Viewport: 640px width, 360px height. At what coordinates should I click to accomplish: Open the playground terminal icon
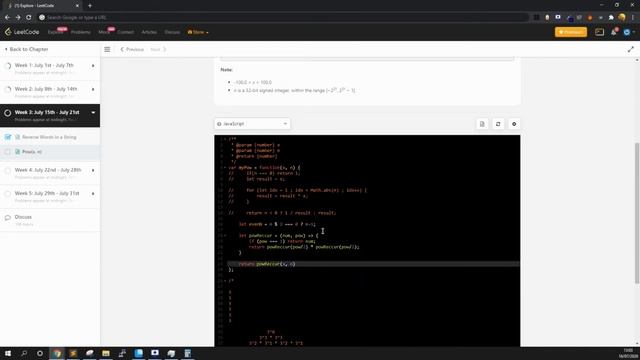point(599,32)
